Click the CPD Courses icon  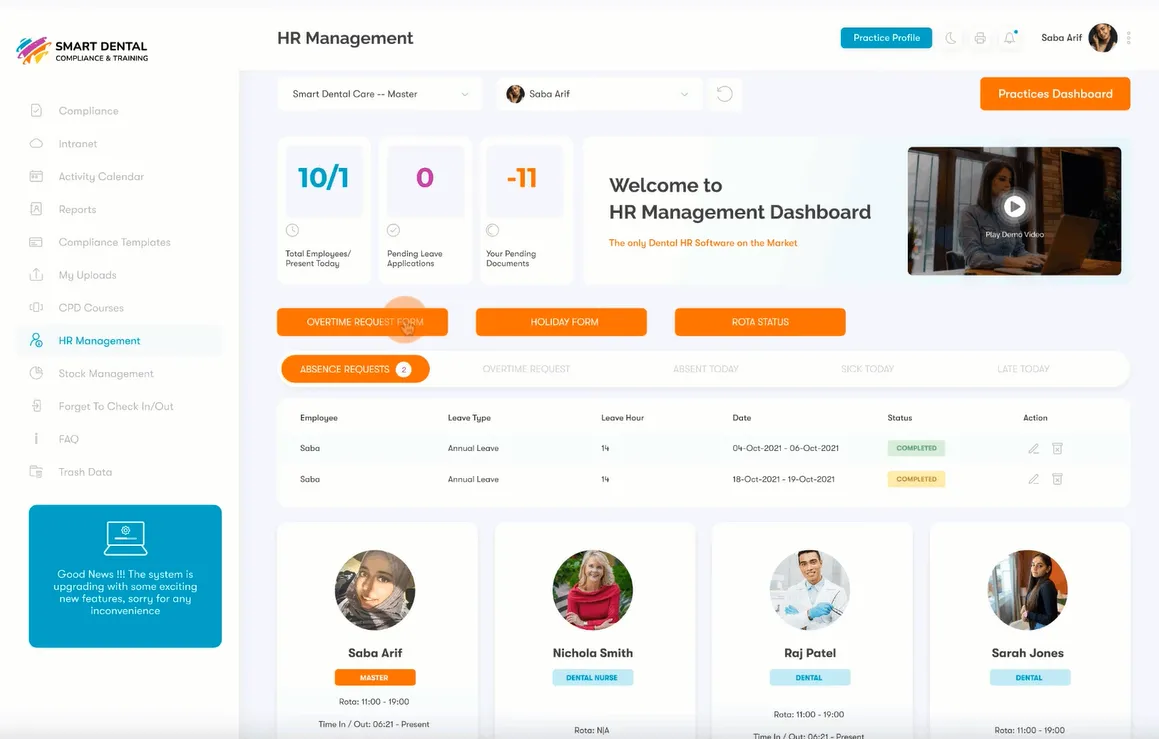[36, 307]
